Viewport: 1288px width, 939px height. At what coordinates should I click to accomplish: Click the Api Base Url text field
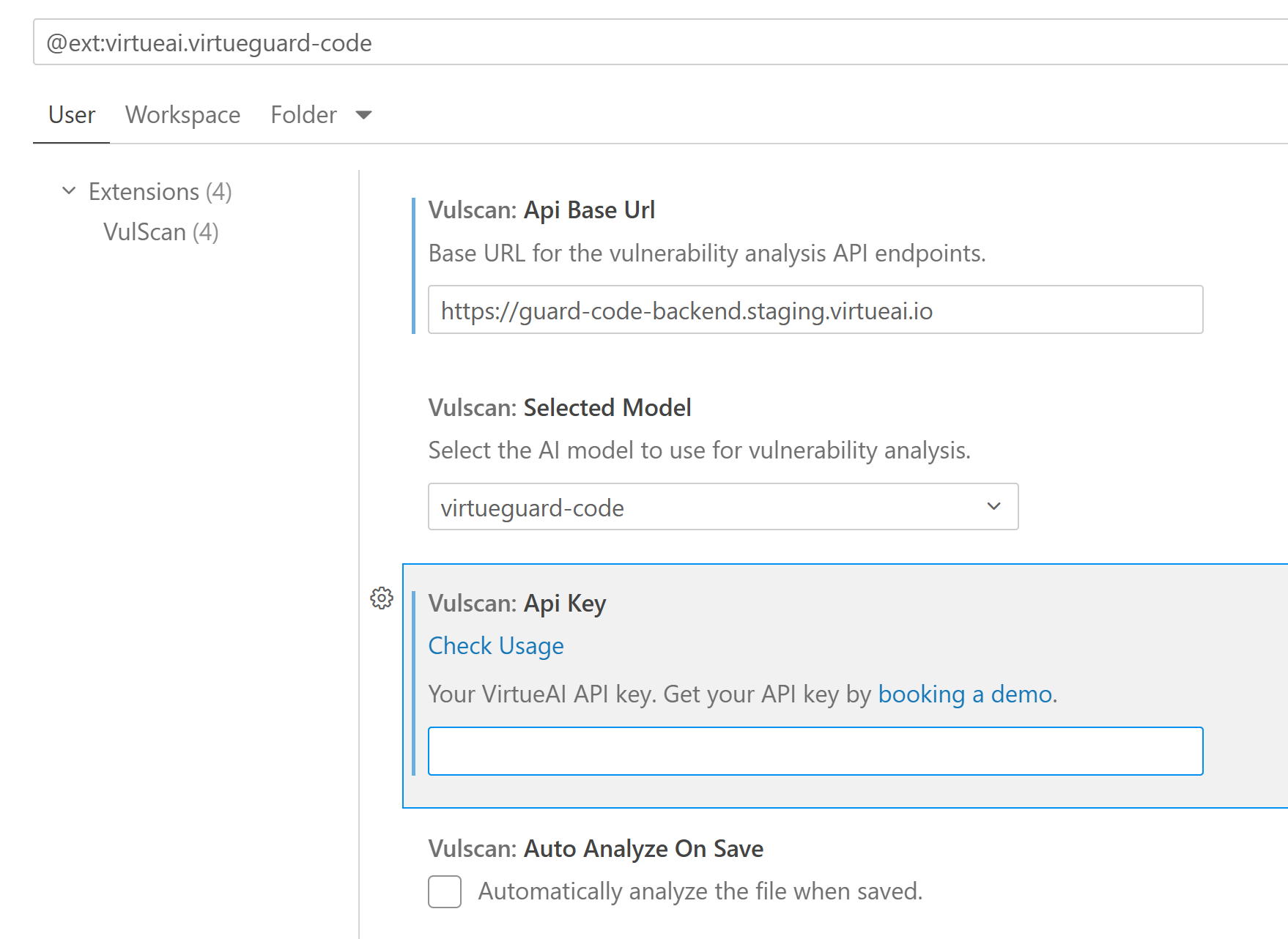pyautogui.click(x=815, y=310)
